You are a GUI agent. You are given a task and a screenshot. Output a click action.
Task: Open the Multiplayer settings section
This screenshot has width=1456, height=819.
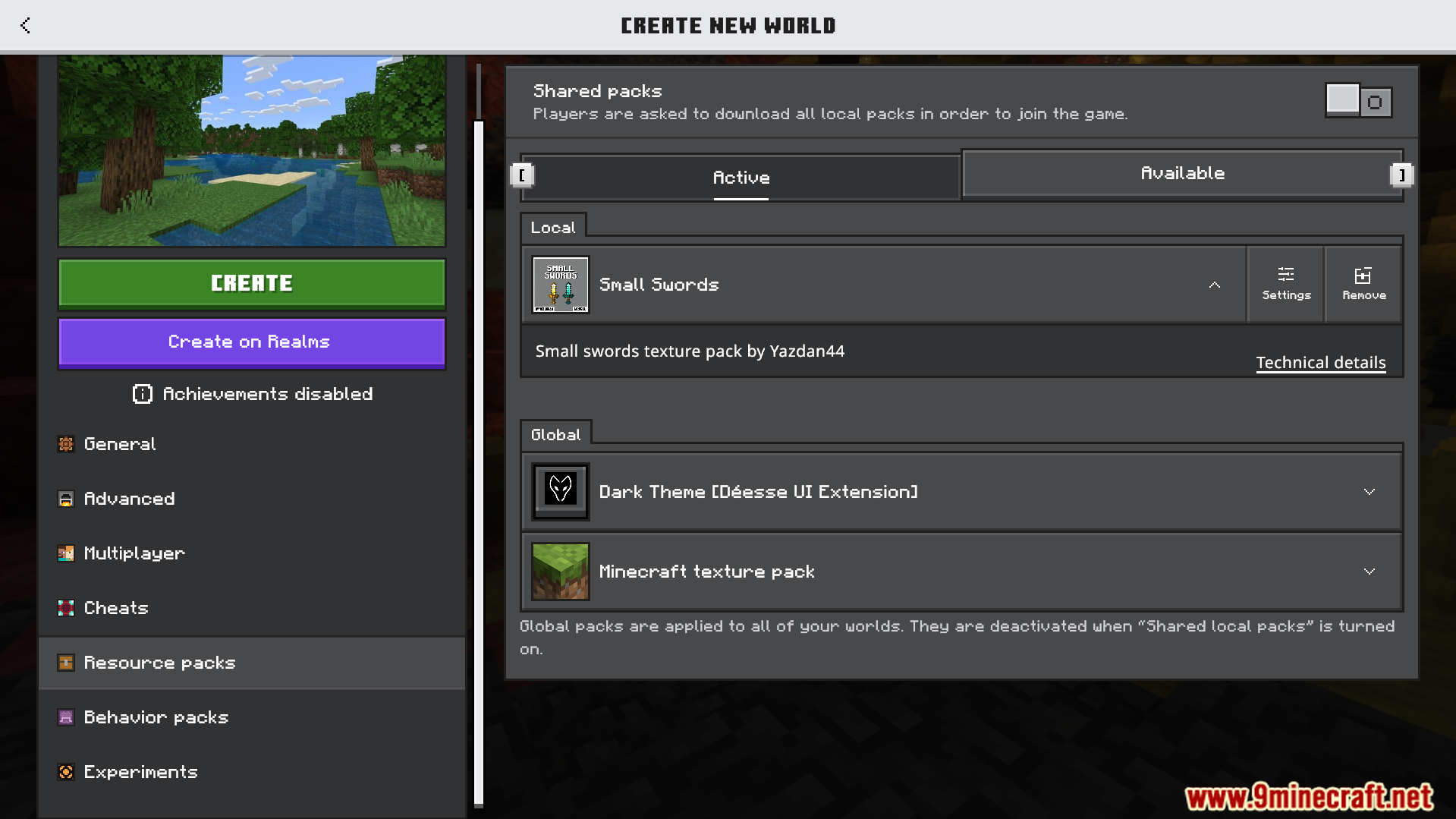[252, 553]
